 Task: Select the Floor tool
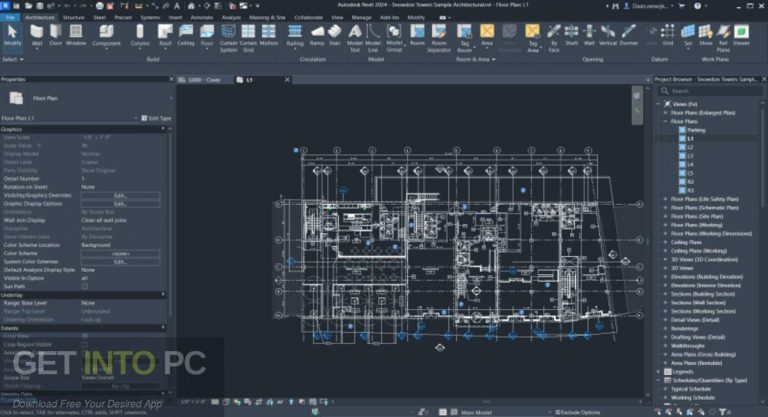207,36
